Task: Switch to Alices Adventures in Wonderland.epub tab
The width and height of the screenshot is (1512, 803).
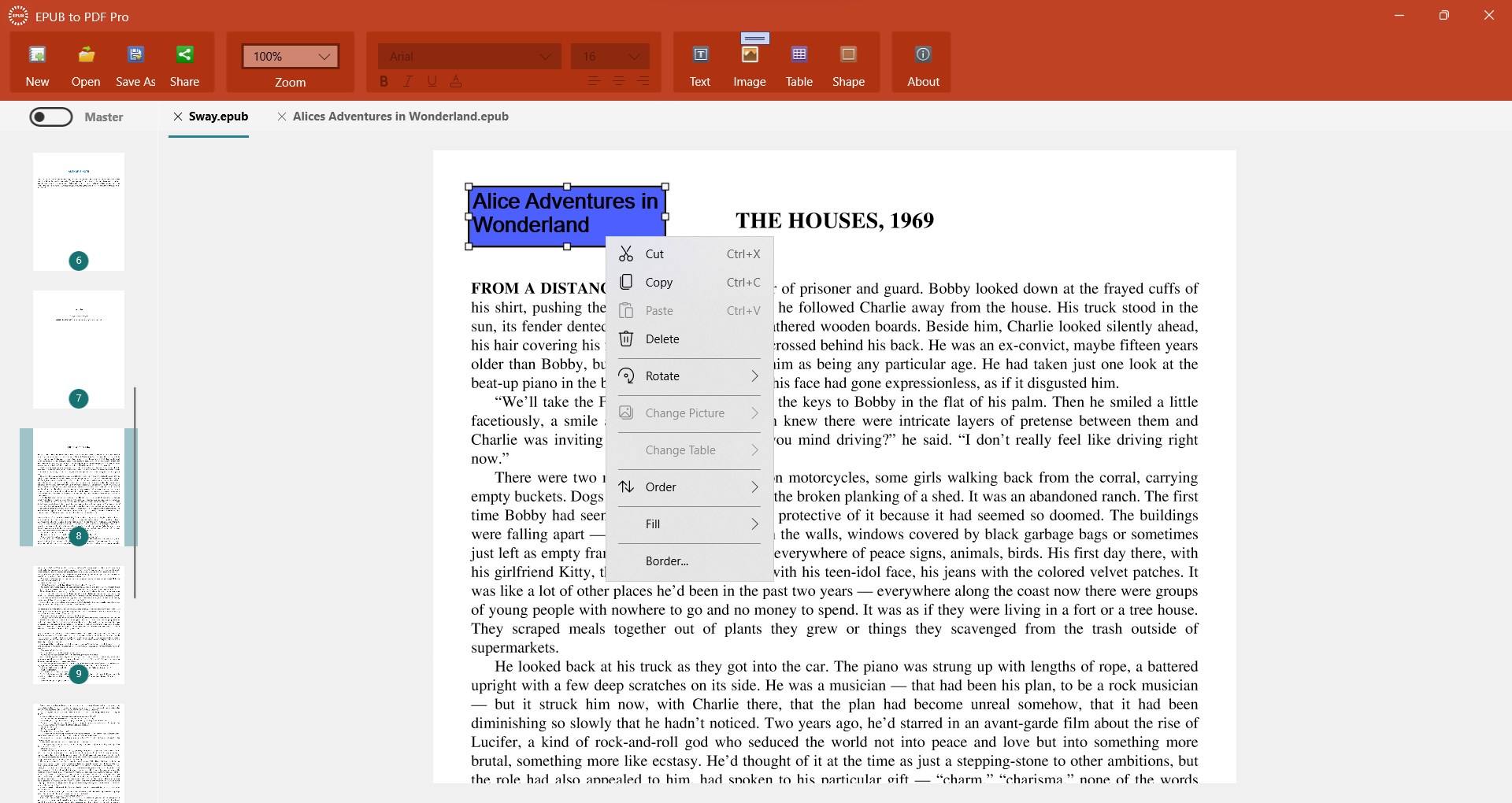Action: tap(400, 117)
